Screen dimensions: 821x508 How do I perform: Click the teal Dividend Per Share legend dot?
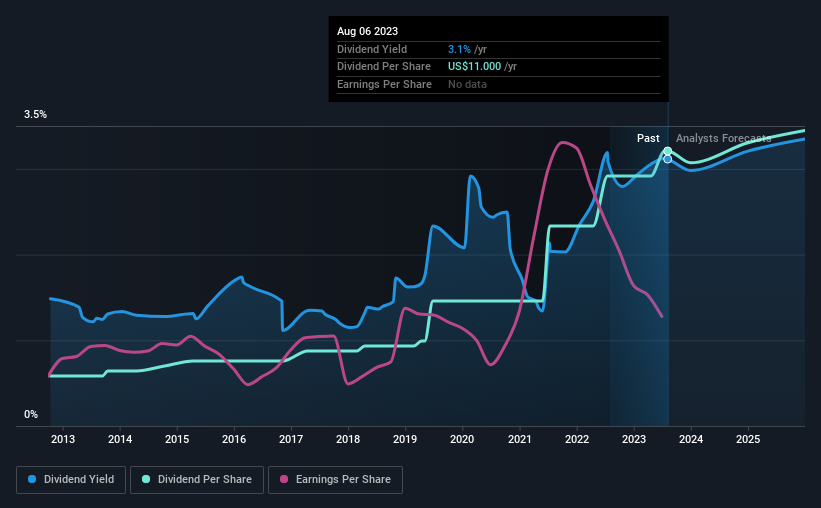click(x=146, y=479)
